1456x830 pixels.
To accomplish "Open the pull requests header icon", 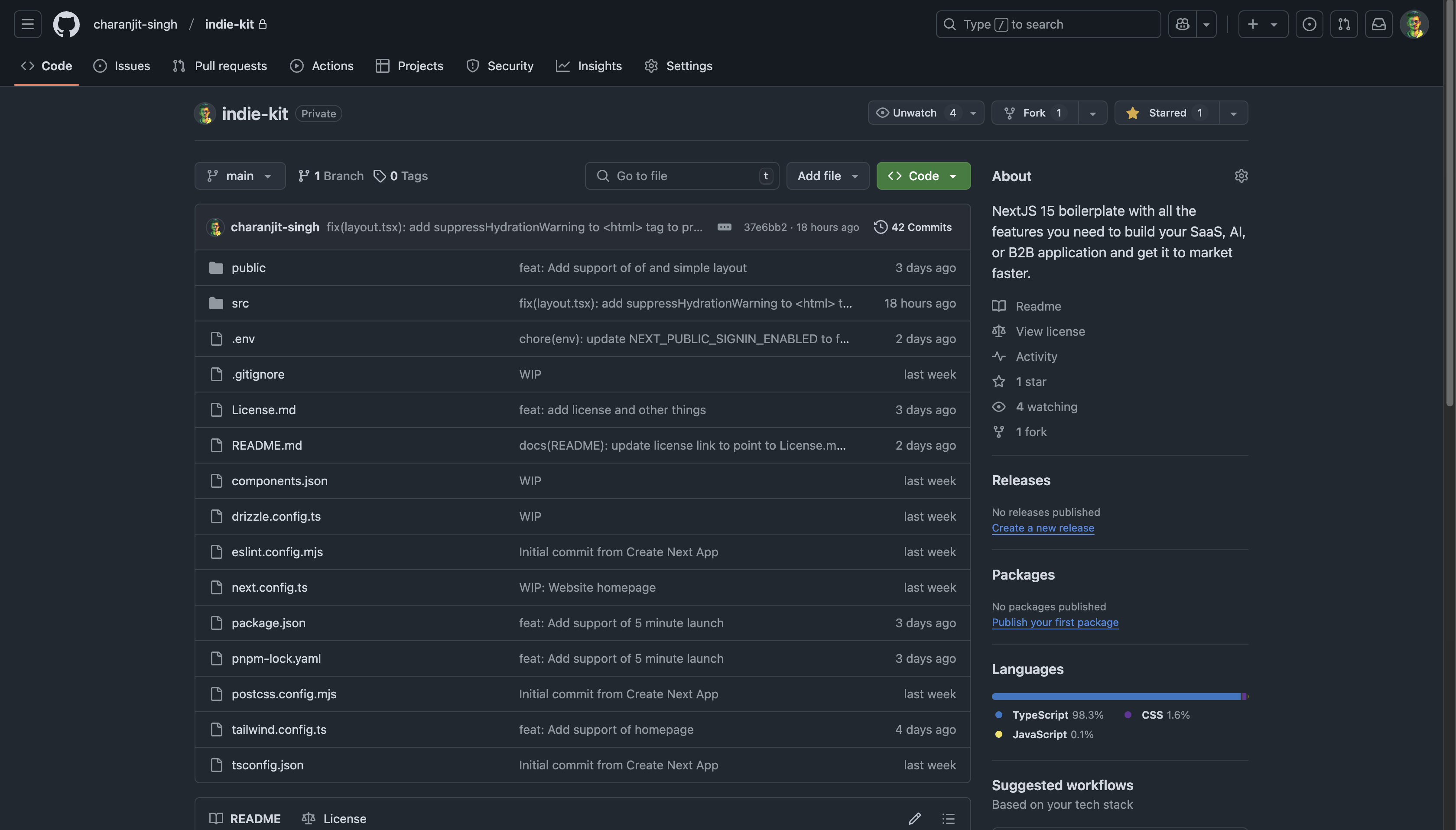I will click(x=1344, y=24).
